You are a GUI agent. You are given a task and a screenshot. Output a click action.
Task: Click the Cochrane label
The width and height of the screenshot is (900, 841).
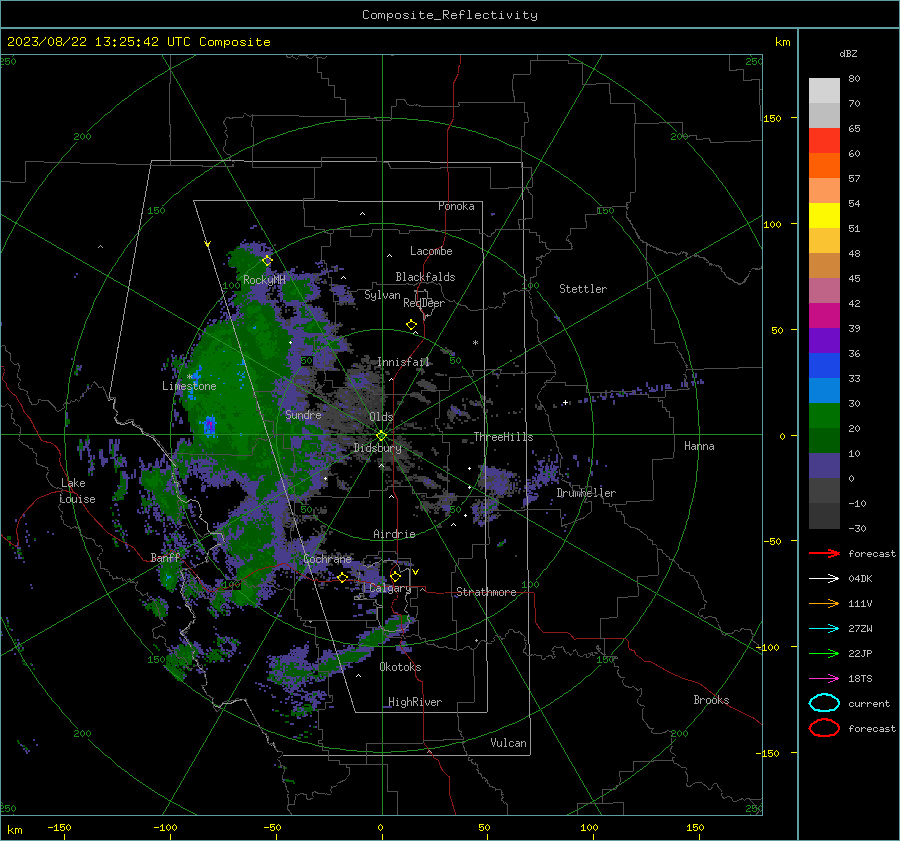point(327,559)
